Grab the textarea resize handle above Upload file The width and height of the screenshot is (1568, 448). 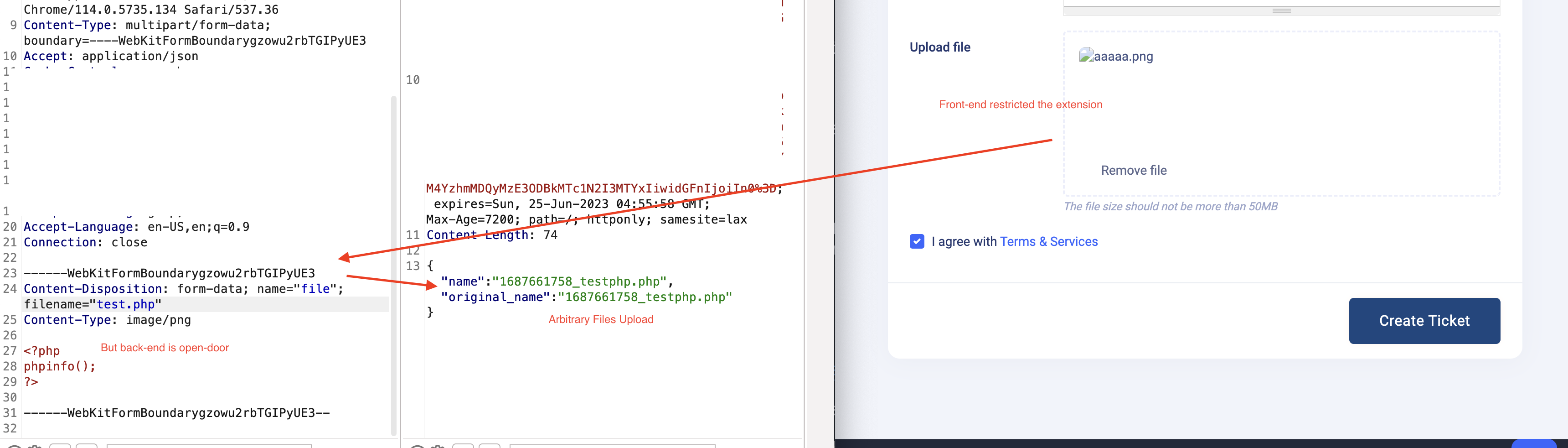[x=1281, y=11]
